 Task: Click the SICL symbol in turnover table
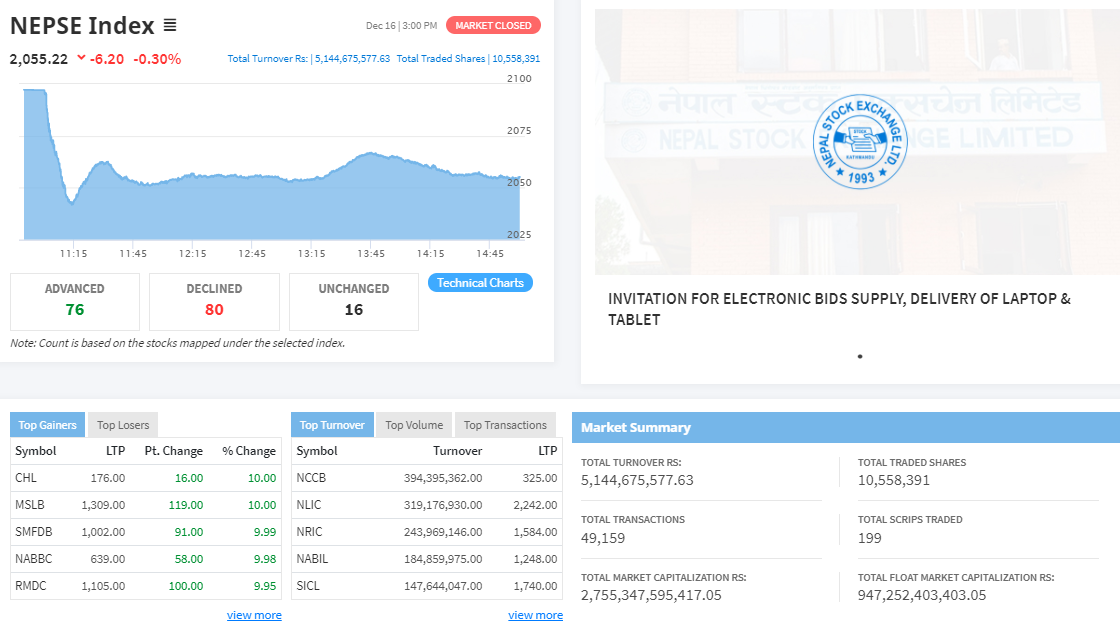click(x=308, y=586)
